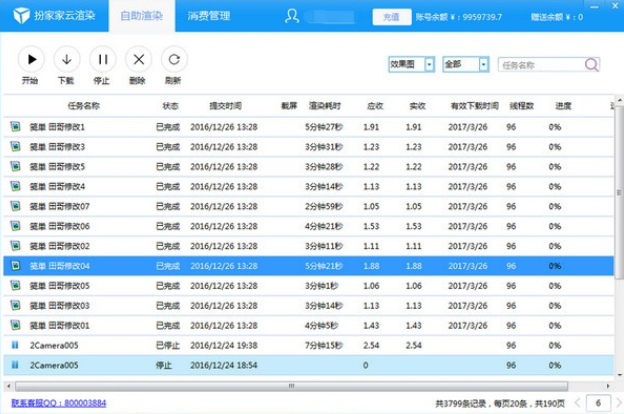The width and height of the screenshot is (624, 414).
Task: Click the cube logo of the cloud render app
Action: [x=21, y=16]
